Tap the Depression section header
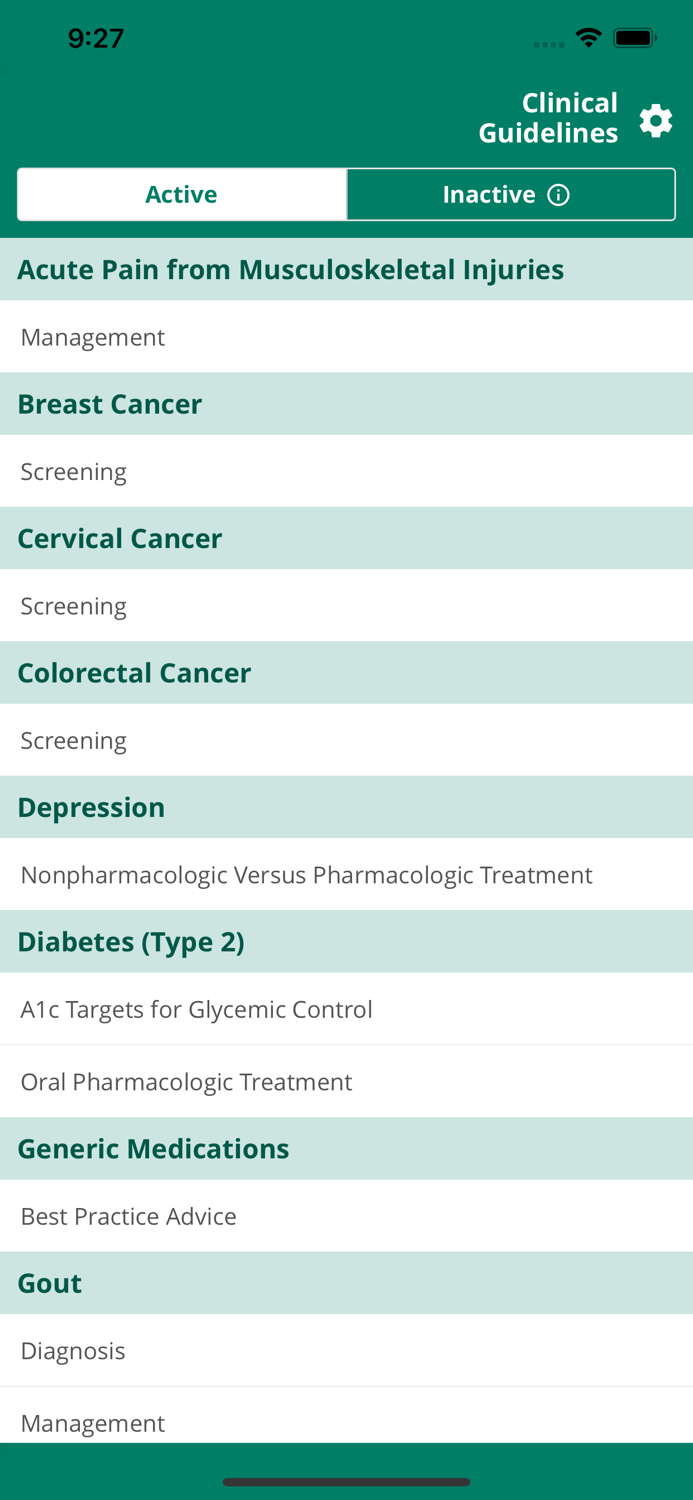This screenshot has height=1500, width=693. tap(91, 807)
